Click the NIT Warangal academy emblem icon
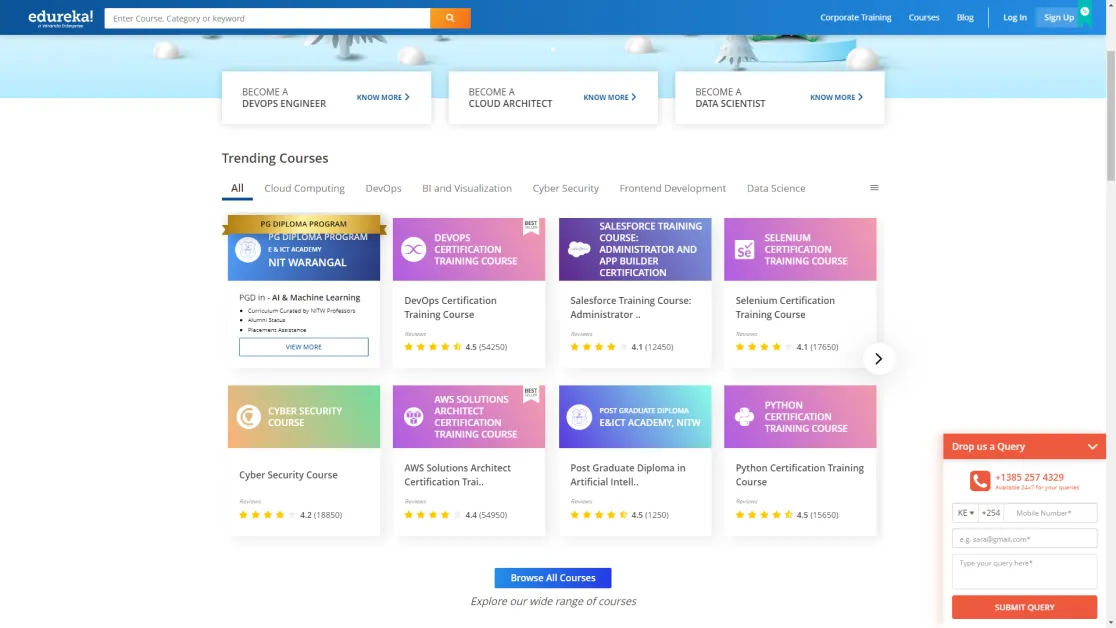This screenshot has height=628, width=1116. [248, 250]
